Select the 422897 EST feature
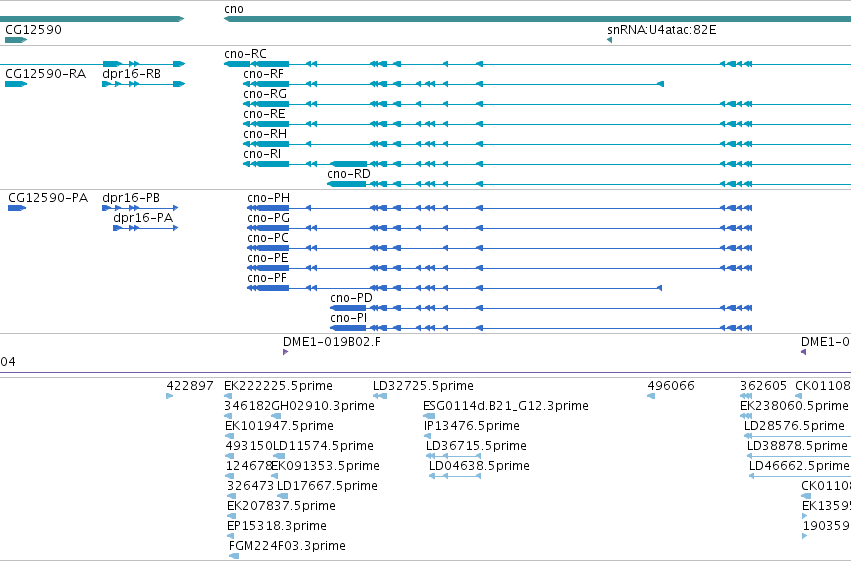Screen dimensions: 851x561 pyautogui.click(x=169, y=396)
